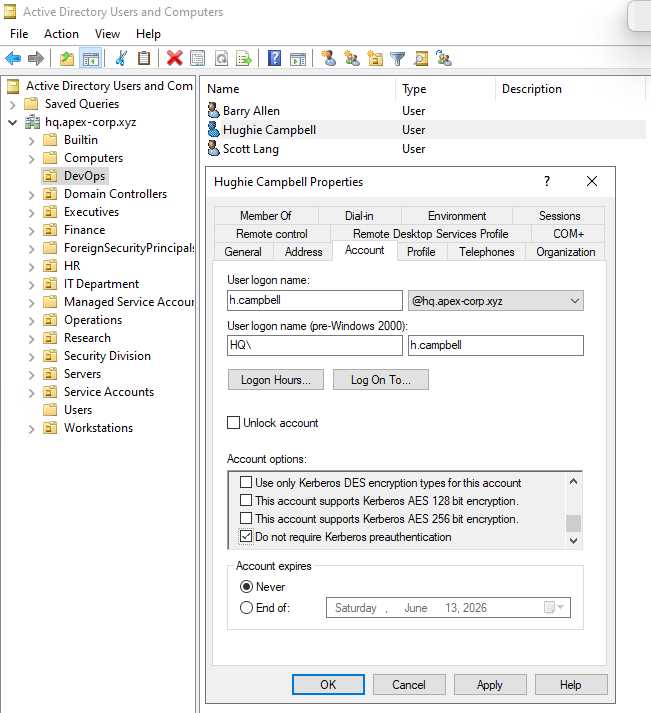Screen dimensions: 651x713
Task: Select the Scott Lang user icon
Action: (x=213, y=148)
